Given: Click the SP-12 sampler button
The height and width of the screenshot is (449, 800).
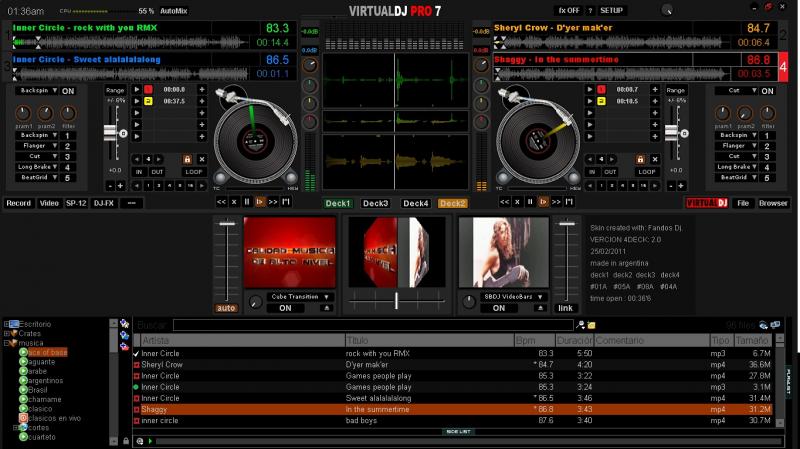Looking at the screenshot, I should coord(76,203).
